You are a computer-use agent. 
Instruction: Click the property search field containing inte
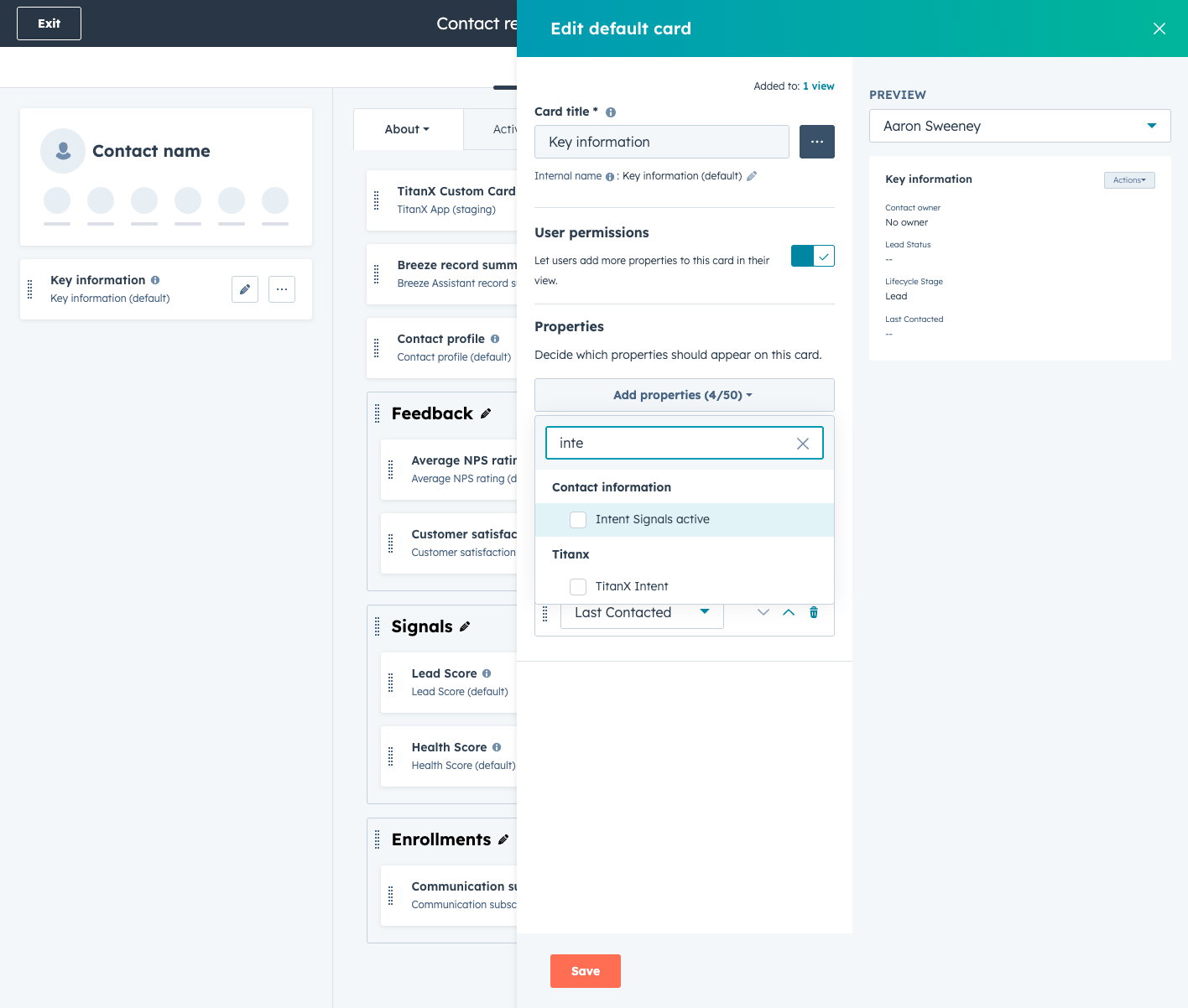(685, 443)
